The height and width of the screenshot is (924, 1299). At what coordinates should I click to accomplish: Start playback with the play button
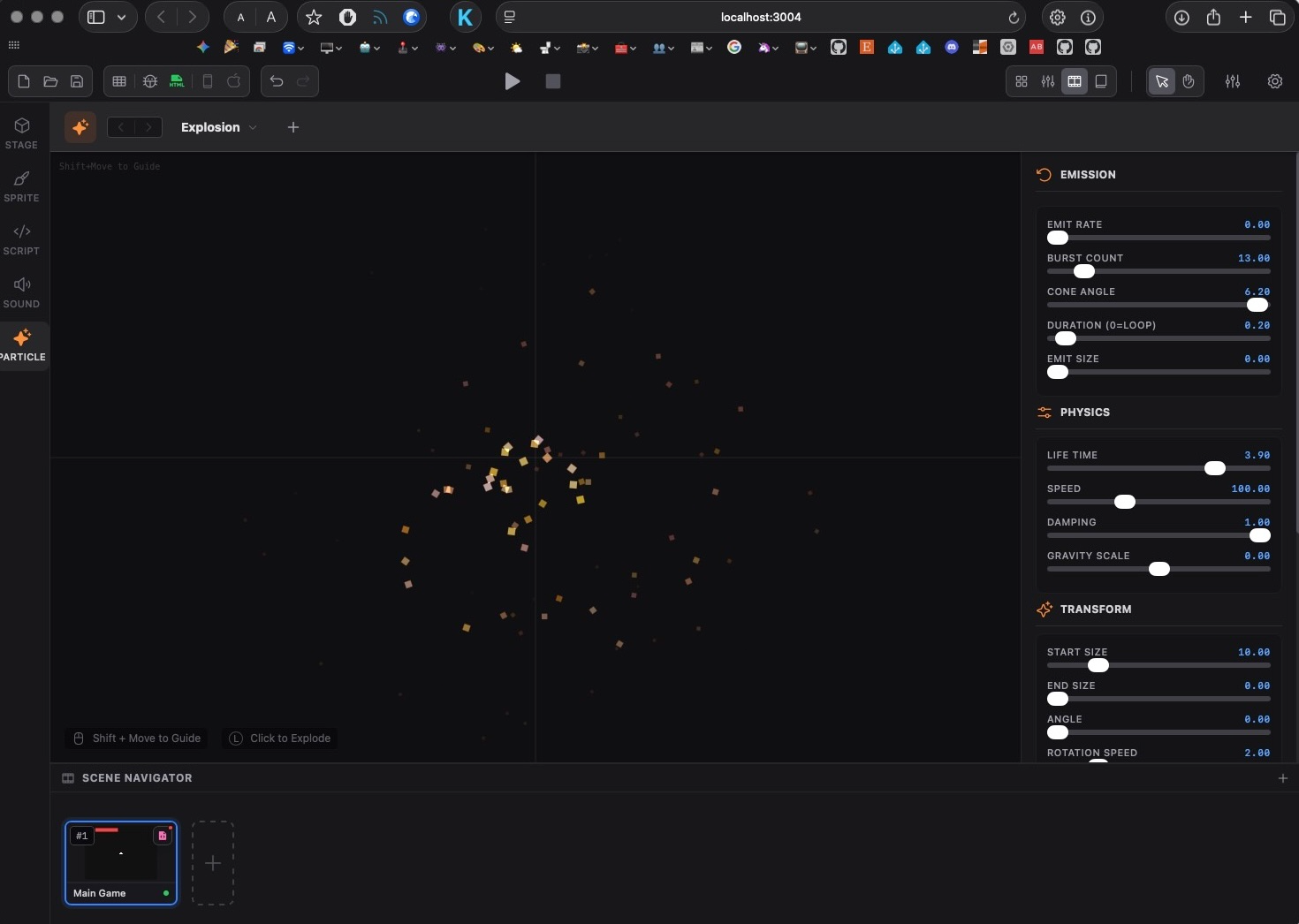point(513,81)
